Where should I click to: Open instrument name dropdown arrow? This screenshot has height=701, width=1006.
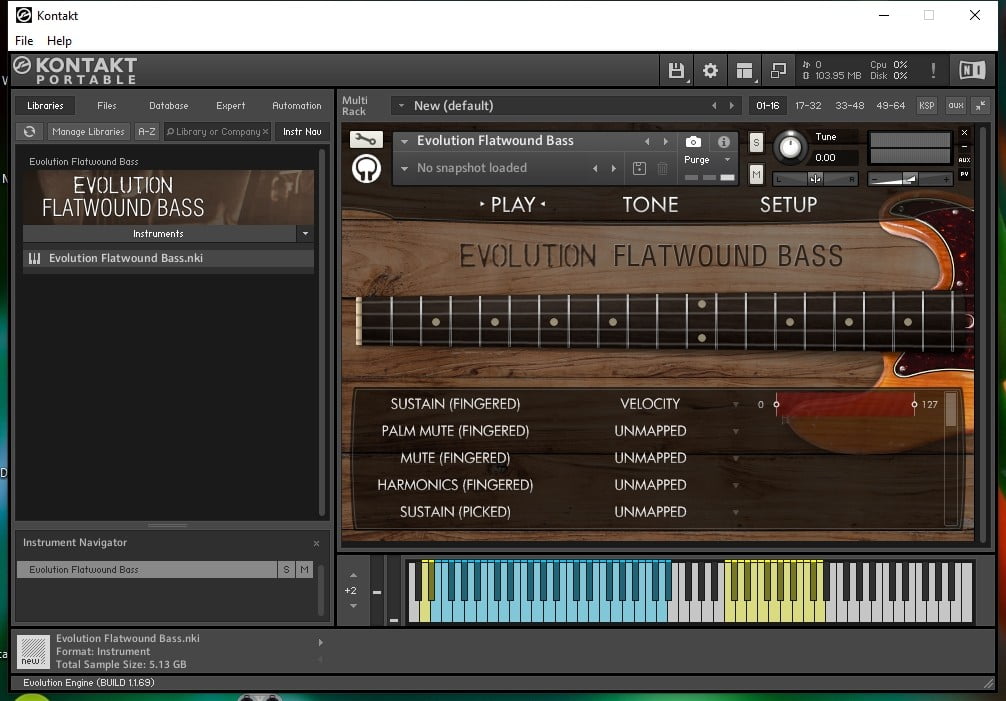coord(404,141)
